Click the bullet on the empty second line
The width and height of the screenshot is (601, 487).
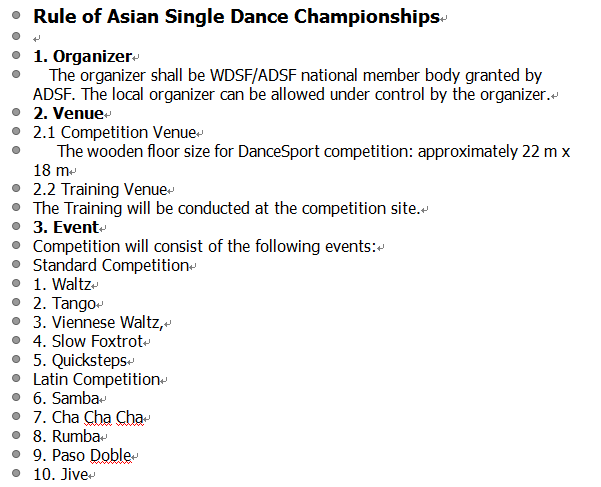[x=16, y=36]
